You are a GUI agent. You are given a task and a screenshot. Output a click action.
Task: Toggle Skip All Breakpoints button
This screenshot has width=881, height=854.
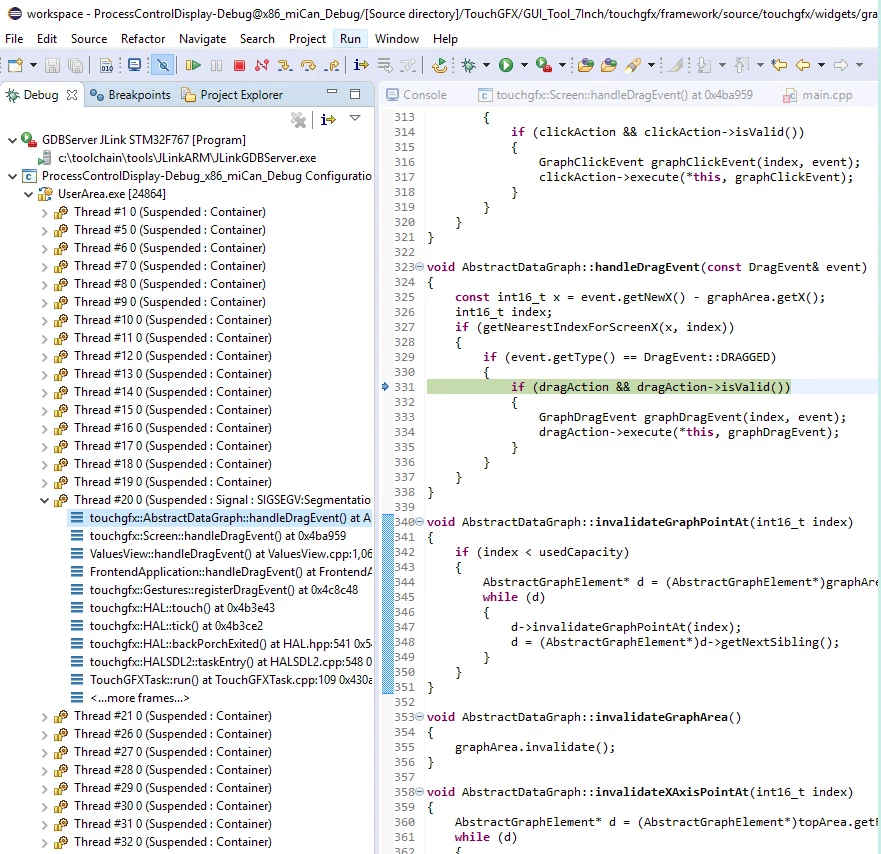(163, 65)
